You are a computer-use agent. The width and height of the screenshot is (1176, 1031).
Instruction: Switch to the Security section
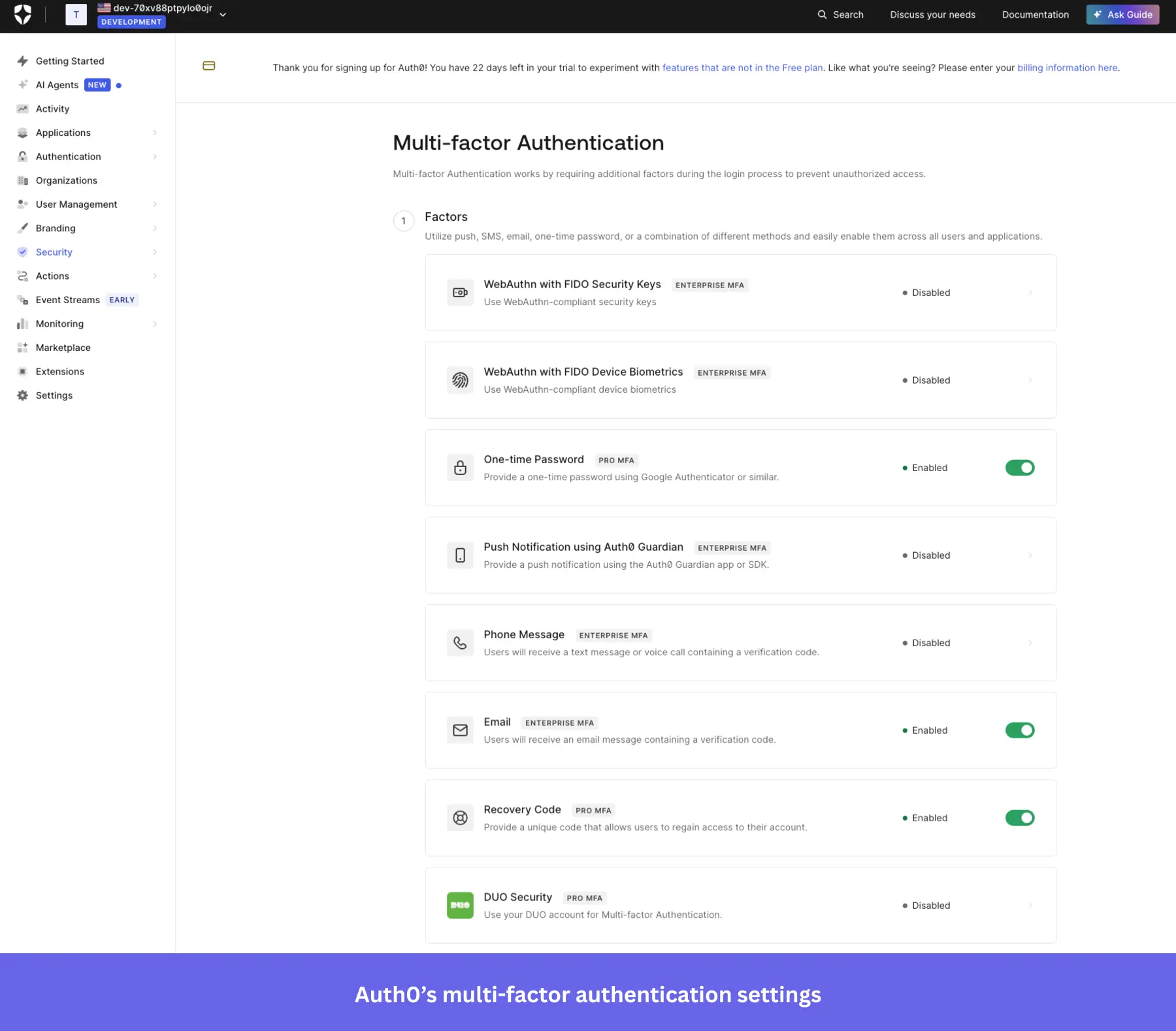54,252
